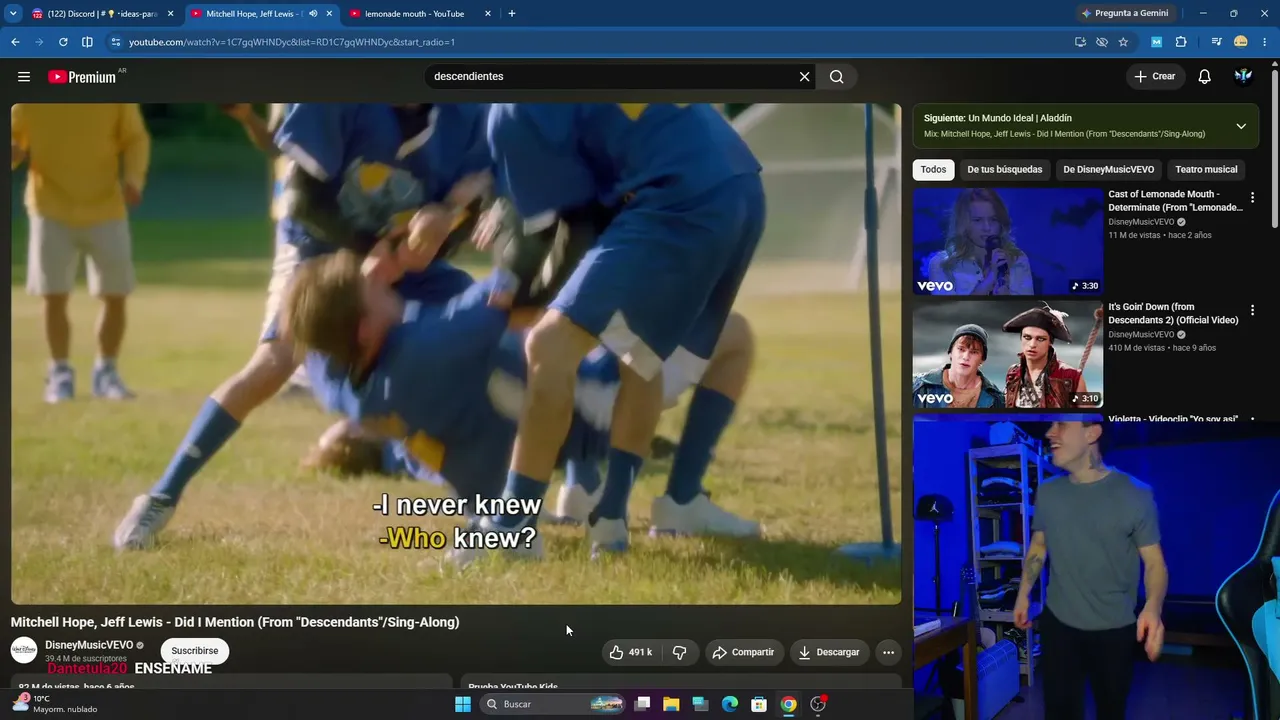Open the Chrome three-dot main menu

(x=1265, y=42)
